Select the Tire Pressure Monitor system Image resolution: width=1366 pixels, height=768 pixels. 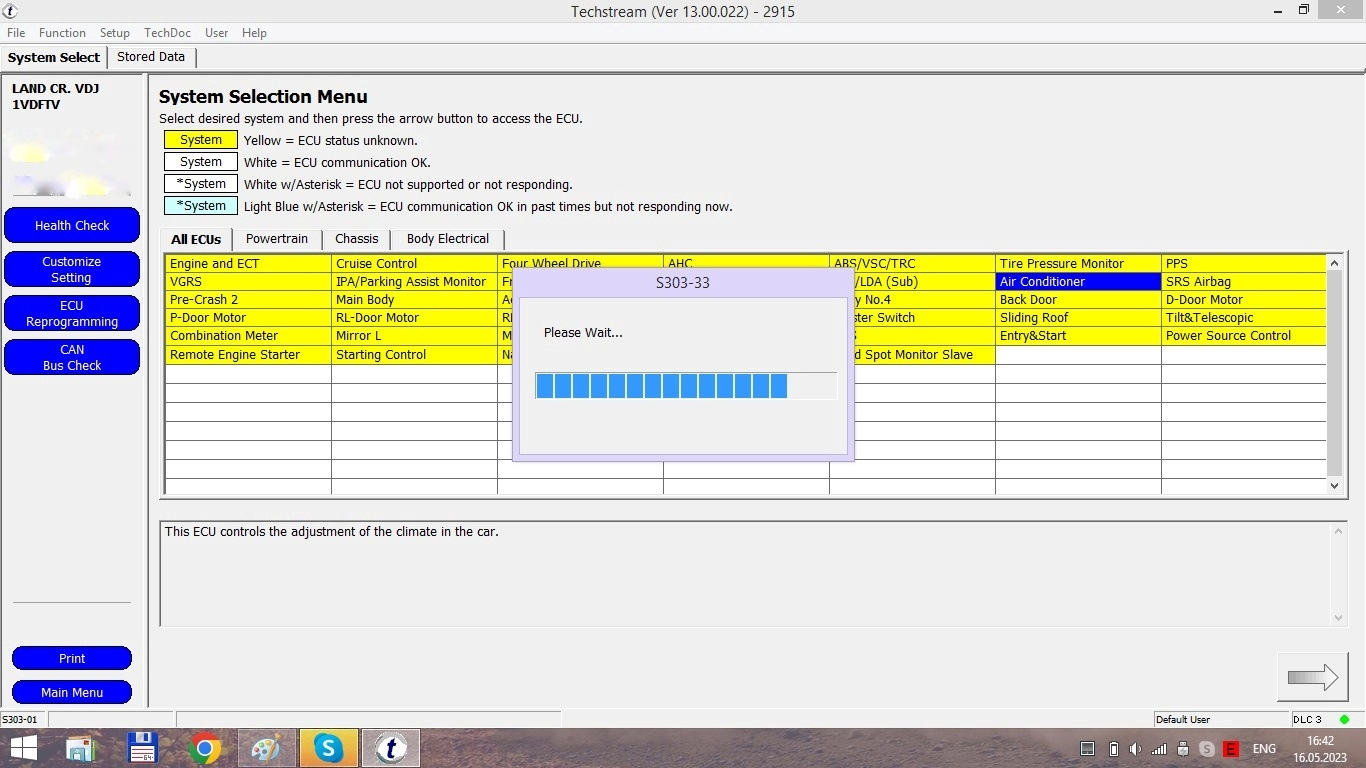pos(1078,264)
